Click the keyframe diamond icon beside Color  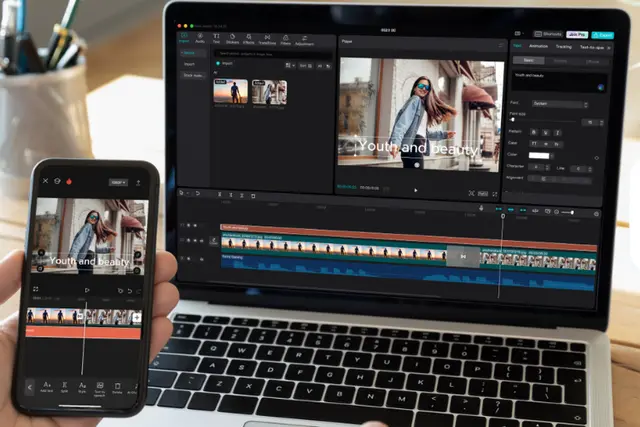point(596,158)
